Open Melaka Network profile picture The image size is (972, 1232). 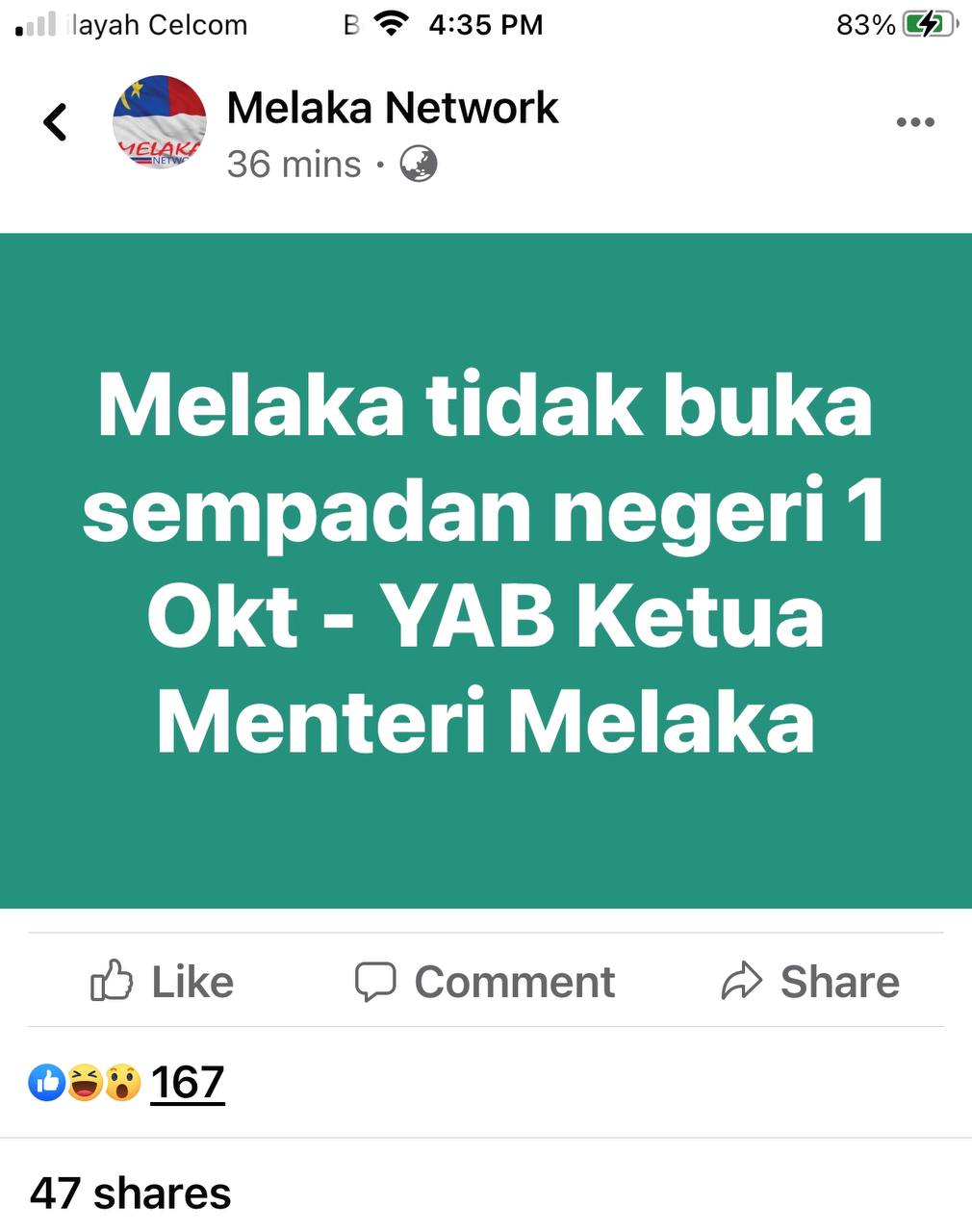(x=160, y=122)
